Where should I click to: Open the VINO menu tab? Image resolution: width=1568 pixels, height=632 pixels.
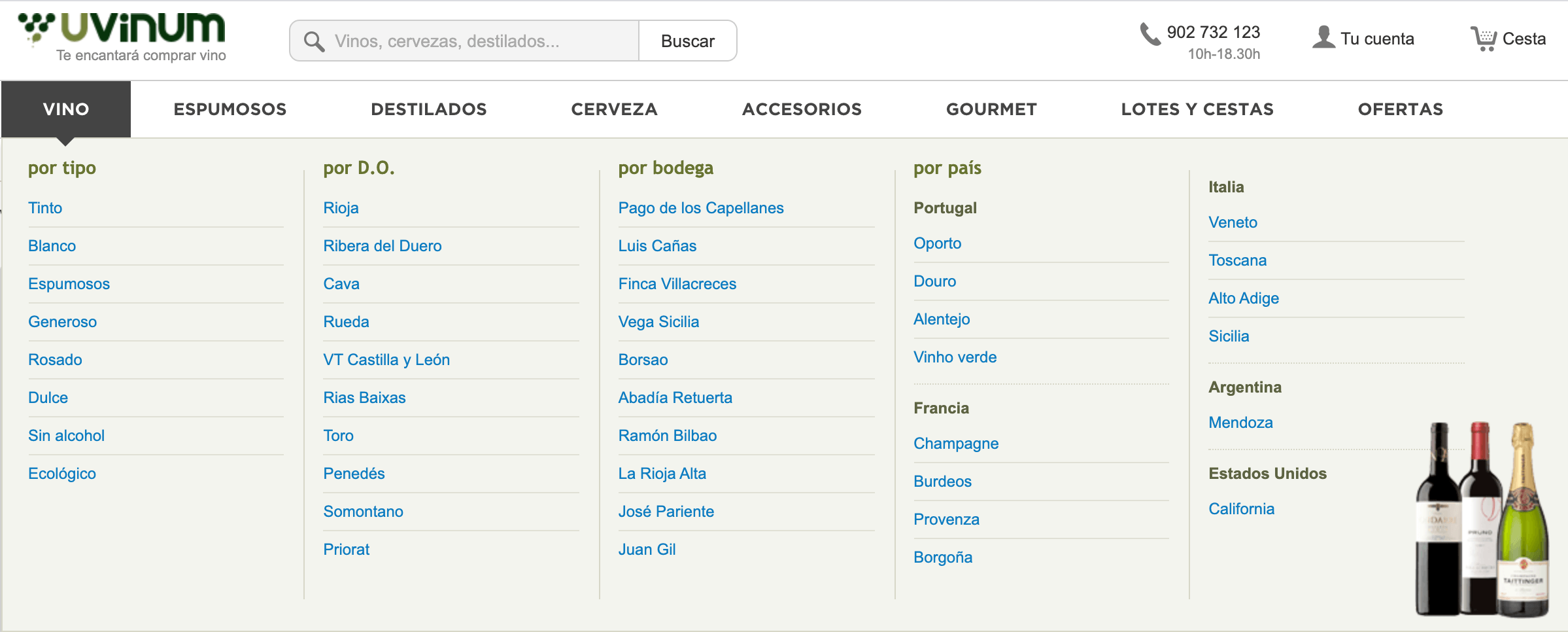click(x=66, y=109)
